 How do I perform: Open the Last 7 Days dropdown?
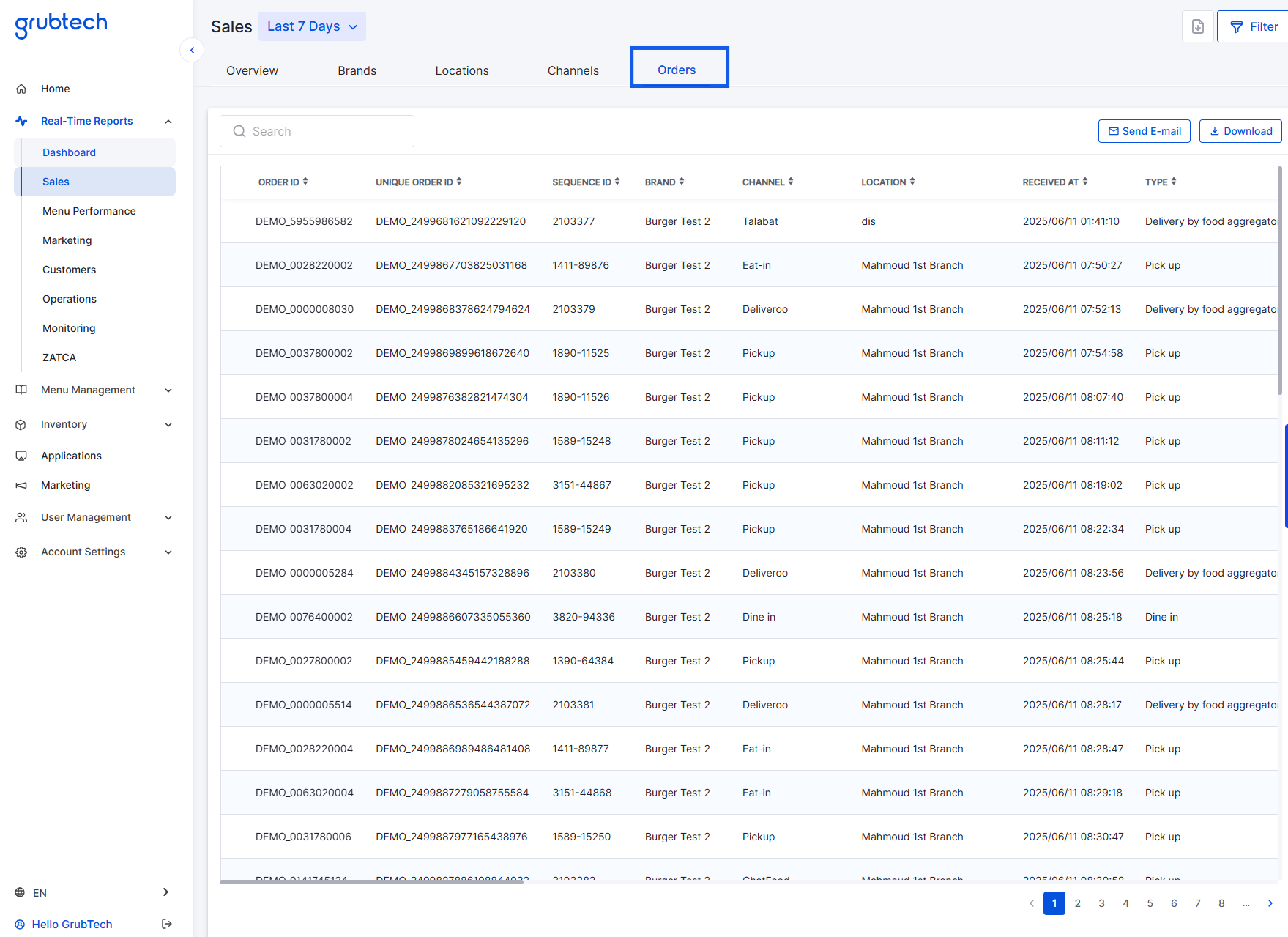pyautogui.click(x=312, y=26)
